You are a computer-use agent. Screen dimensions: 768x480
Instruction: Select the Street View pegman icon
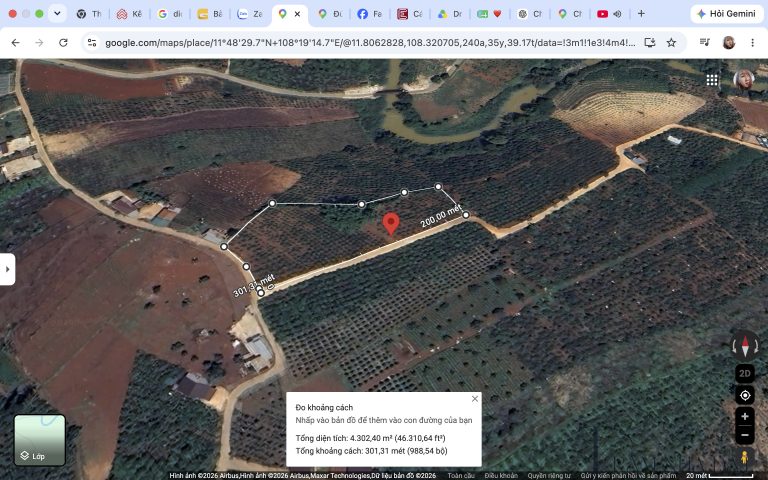(744, 457)
